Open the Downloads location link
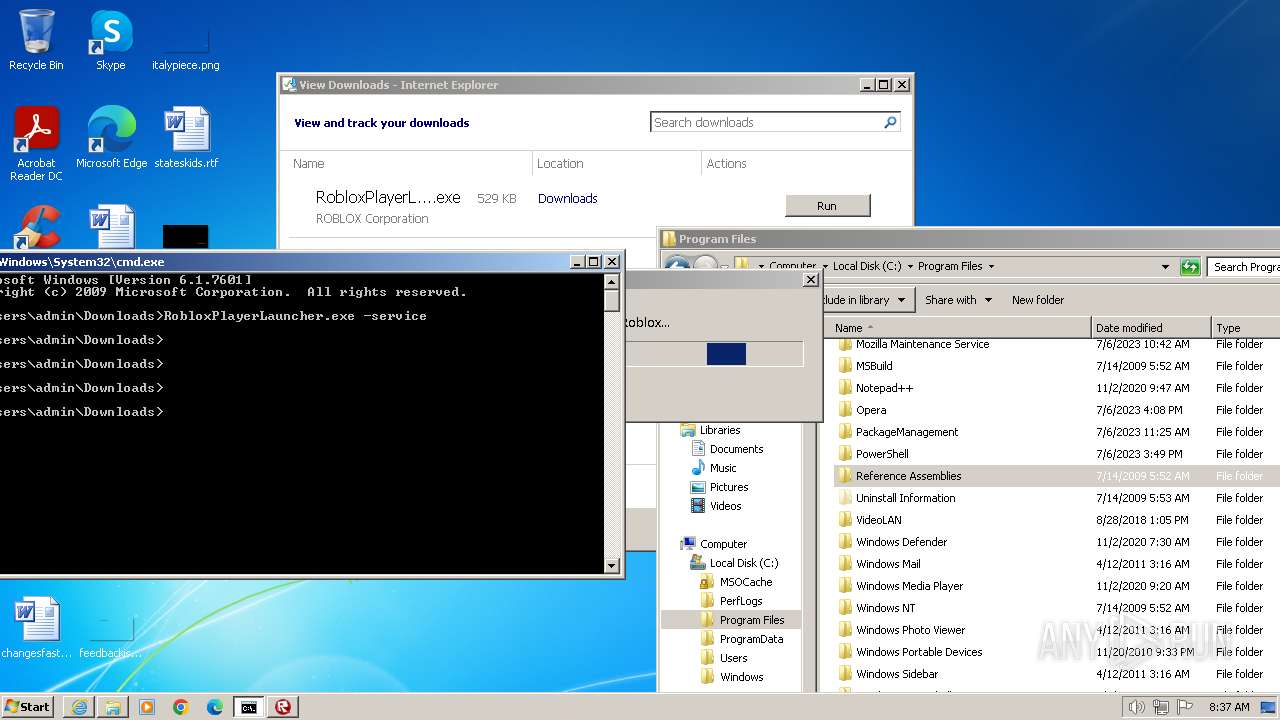 click(x=567, y=198)
